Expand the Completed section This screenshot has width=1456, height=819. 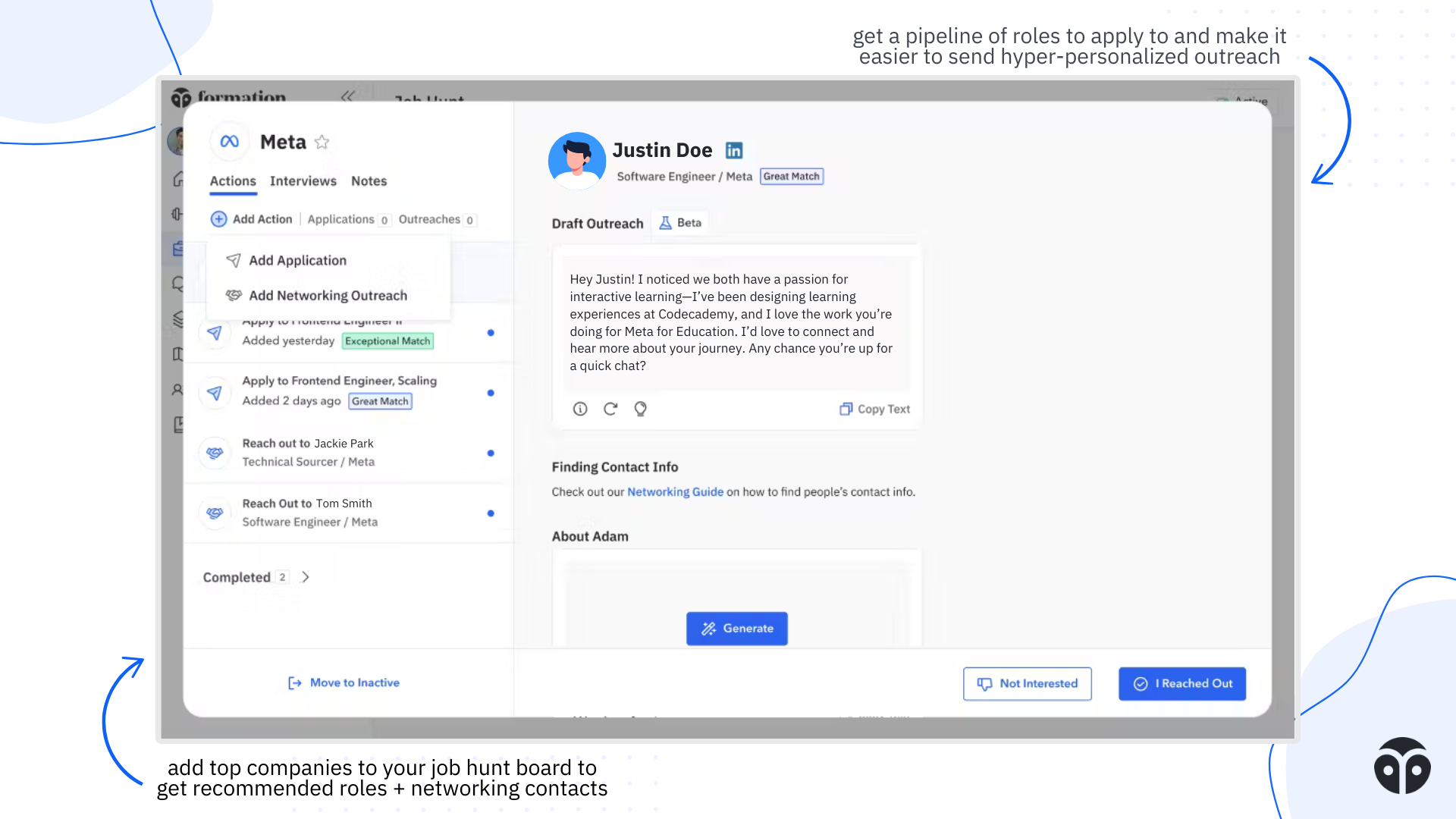tap(306, 577)
